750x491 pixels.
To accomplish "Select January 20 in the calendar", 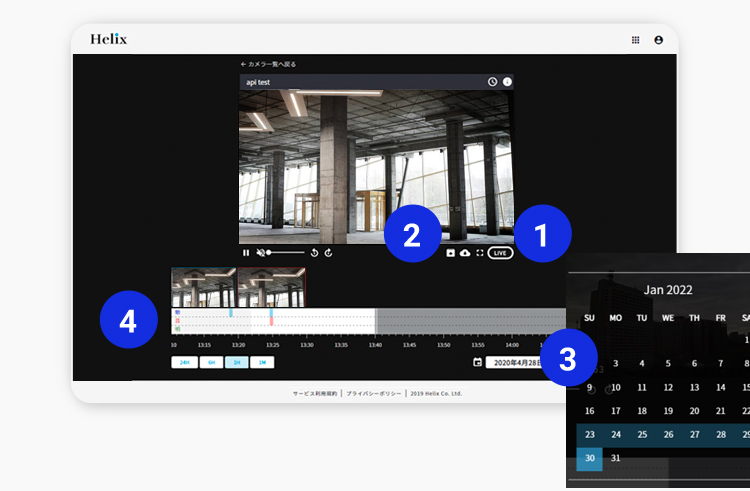I will click(695, 411).
